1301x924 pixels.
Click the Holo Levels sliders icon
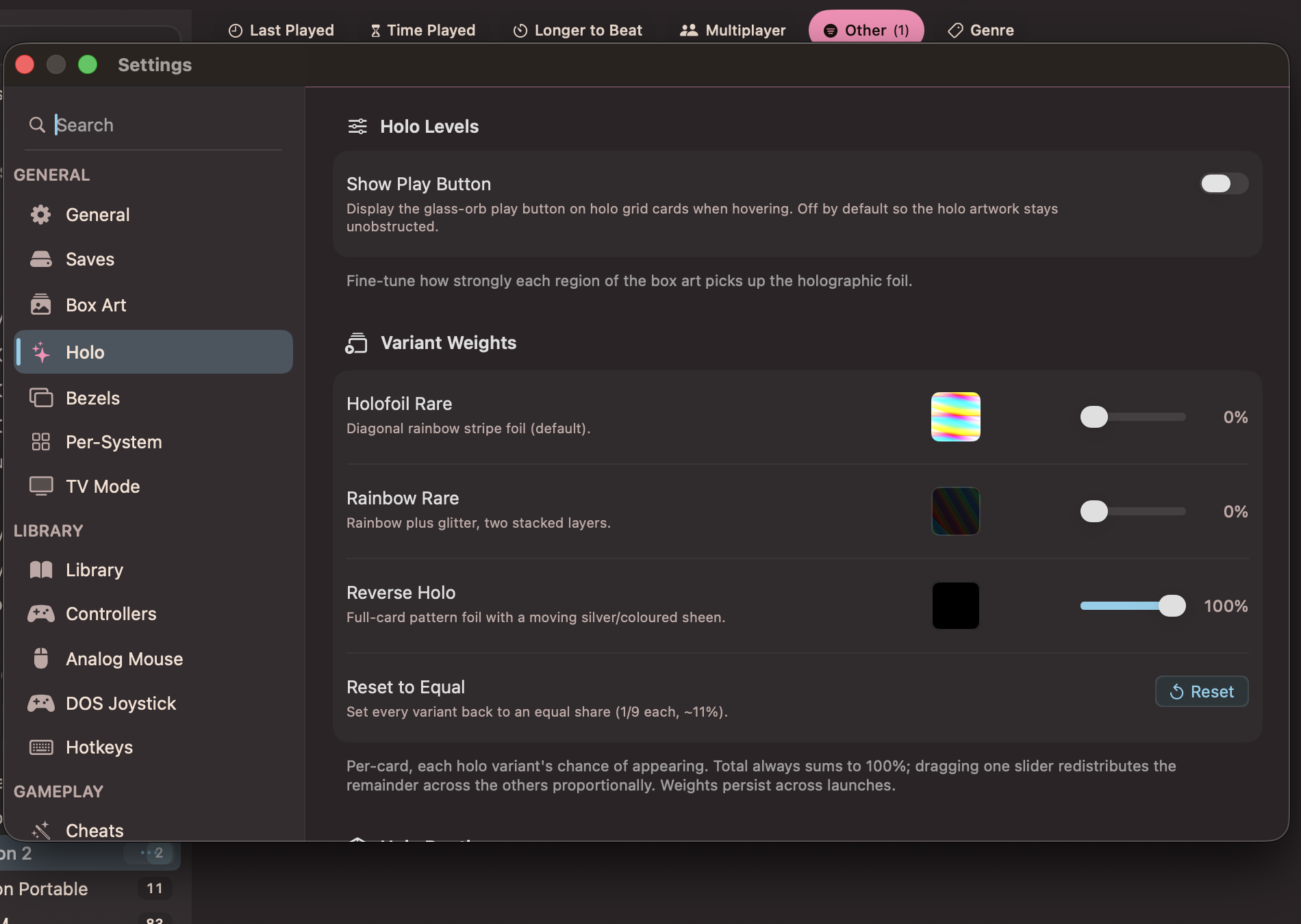pyautogui.click(x=357, y=127)
